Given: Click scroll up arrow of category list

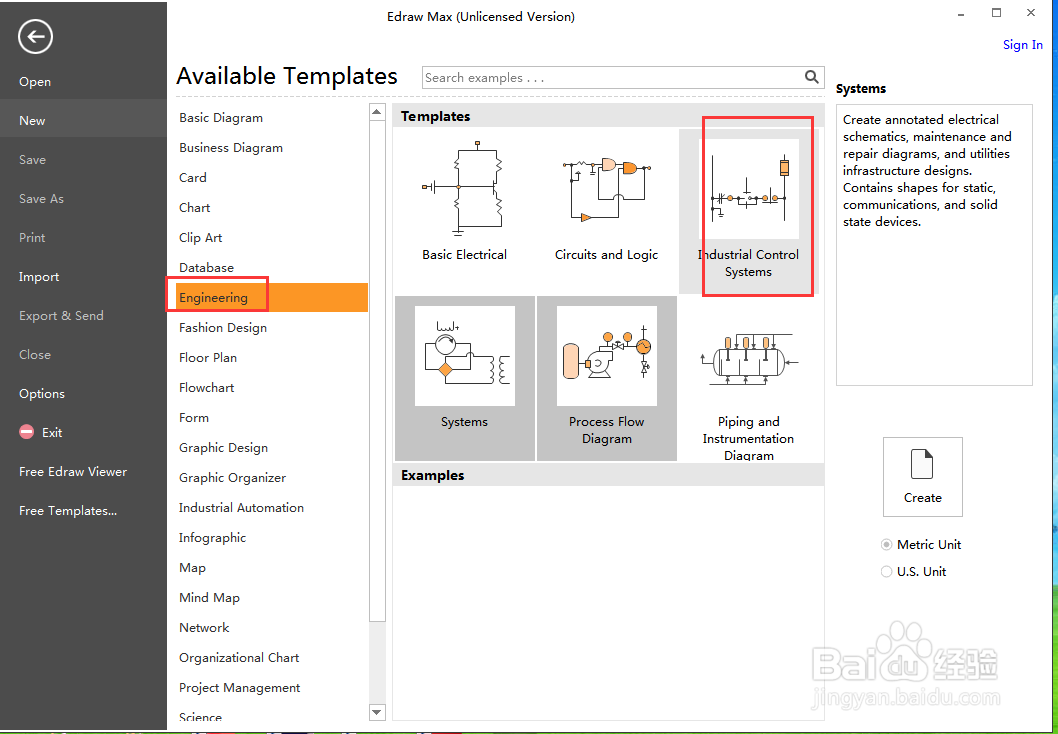Looking at the screenshot, I should [378, 112].
